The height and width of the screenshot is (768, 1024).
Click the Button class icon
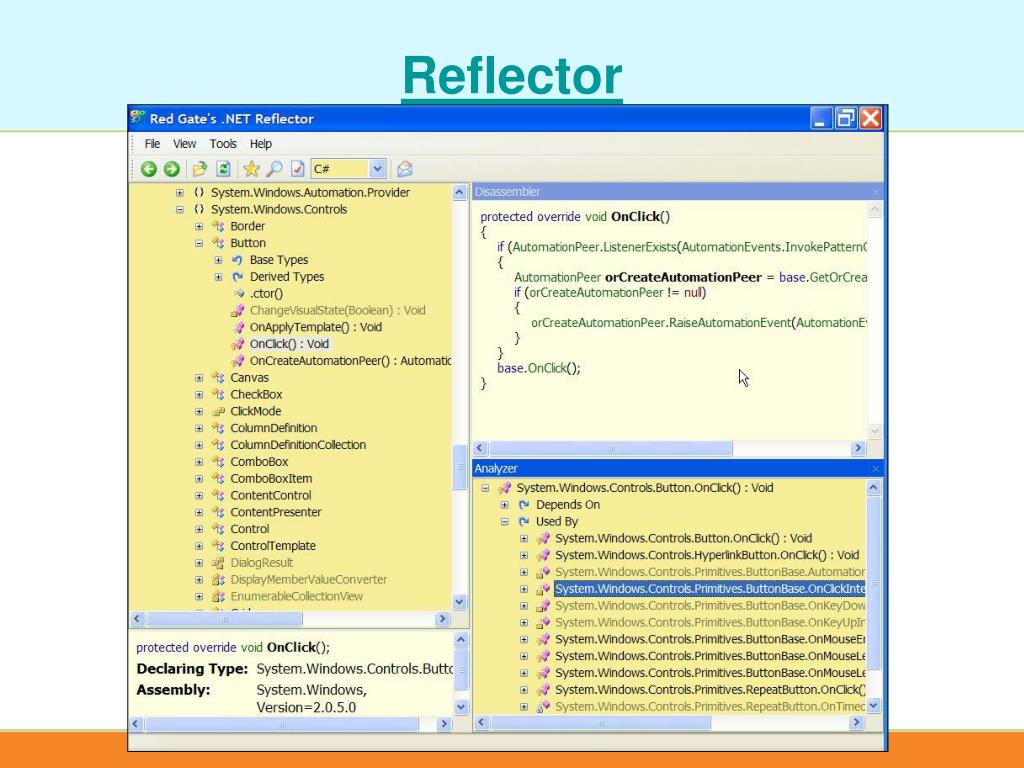coord(218,243)
